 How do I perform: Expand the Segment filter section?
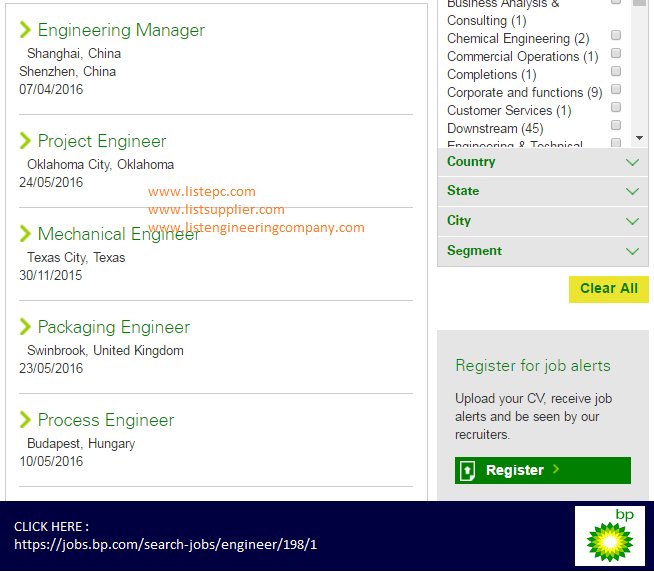(x=543, y=251)
